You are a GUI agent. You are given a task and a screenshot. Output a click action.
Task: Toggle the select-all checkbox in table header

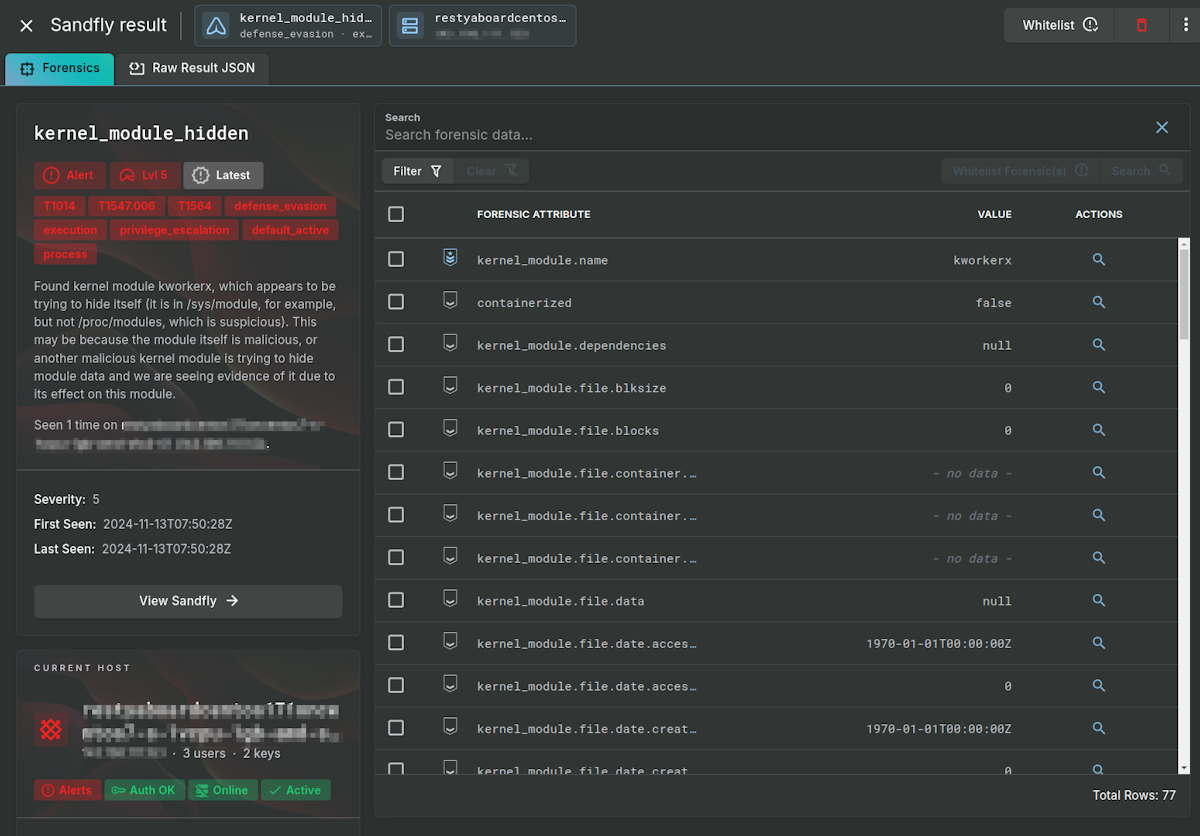[x=396, y=213]
